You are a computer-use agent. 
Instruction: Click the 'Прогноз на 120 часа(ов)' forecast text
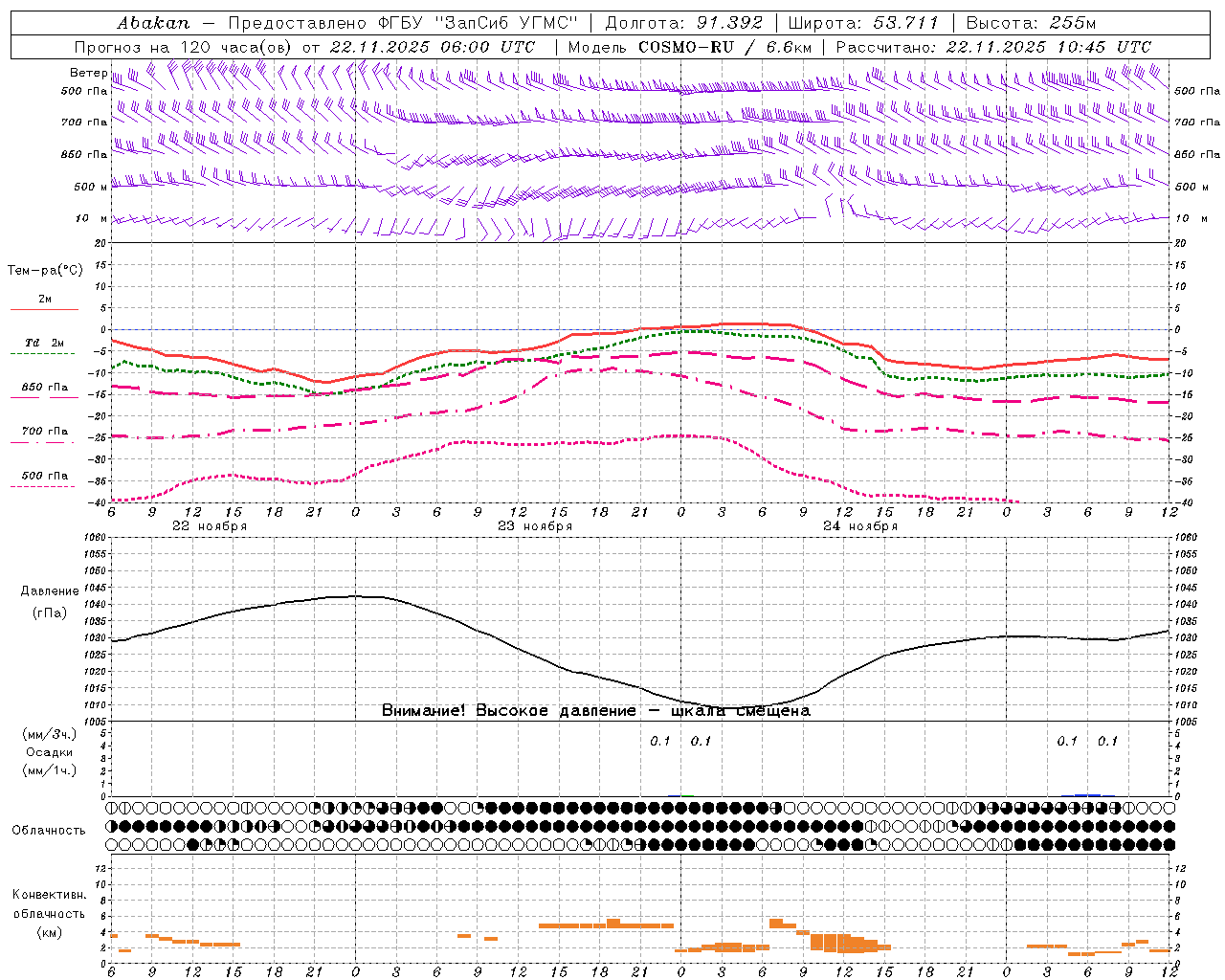pyautogui.click(x=184, y=47)
